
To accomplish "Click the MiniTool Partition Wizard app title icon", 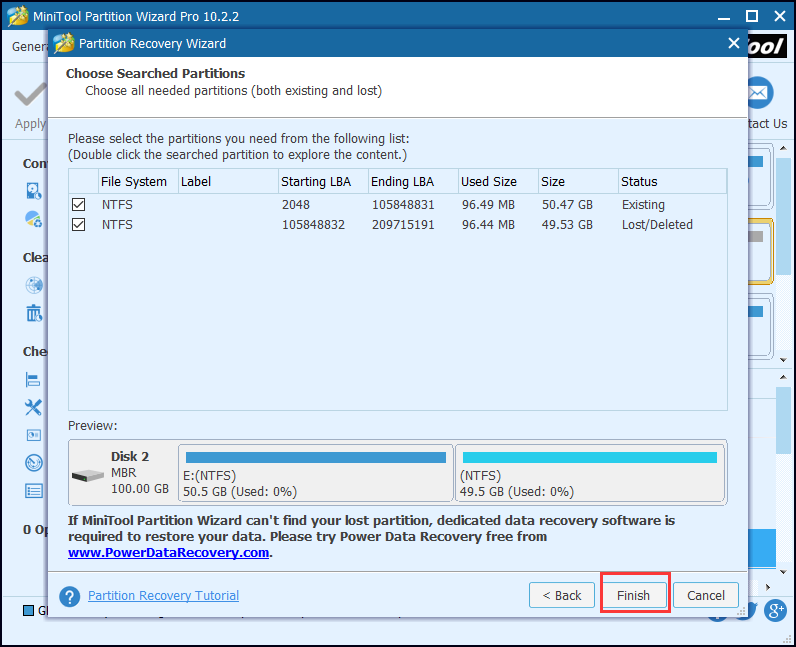I will pos(18,16).
